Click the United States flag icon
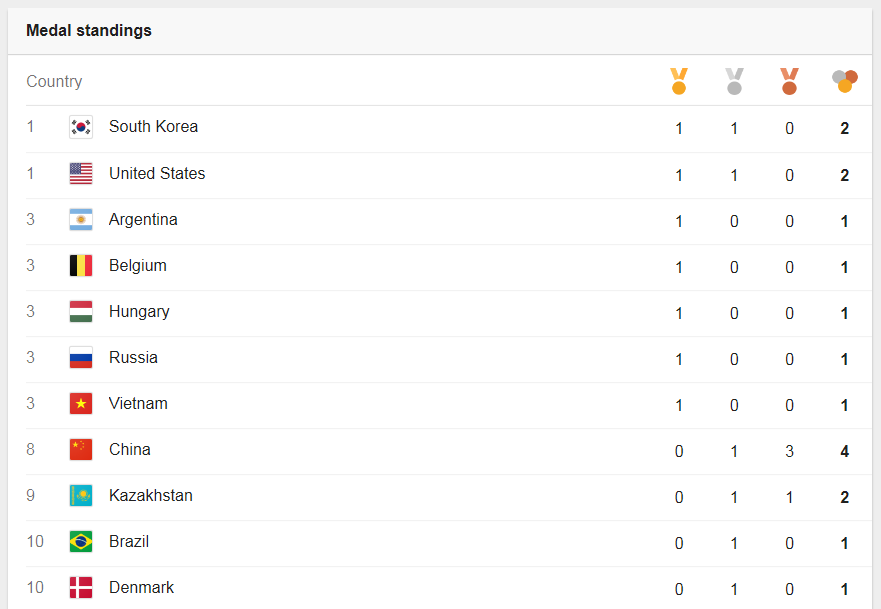This screenshot has width=881, height=609. click(81, 174)
